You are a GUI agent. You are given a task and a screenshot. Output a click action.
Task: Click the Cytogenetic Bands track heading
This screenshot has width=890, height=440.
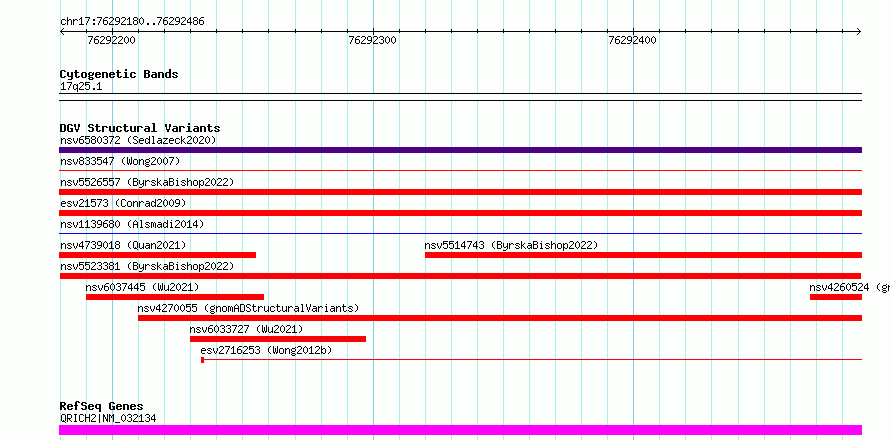pyautogui.click(x=119, y=74)
